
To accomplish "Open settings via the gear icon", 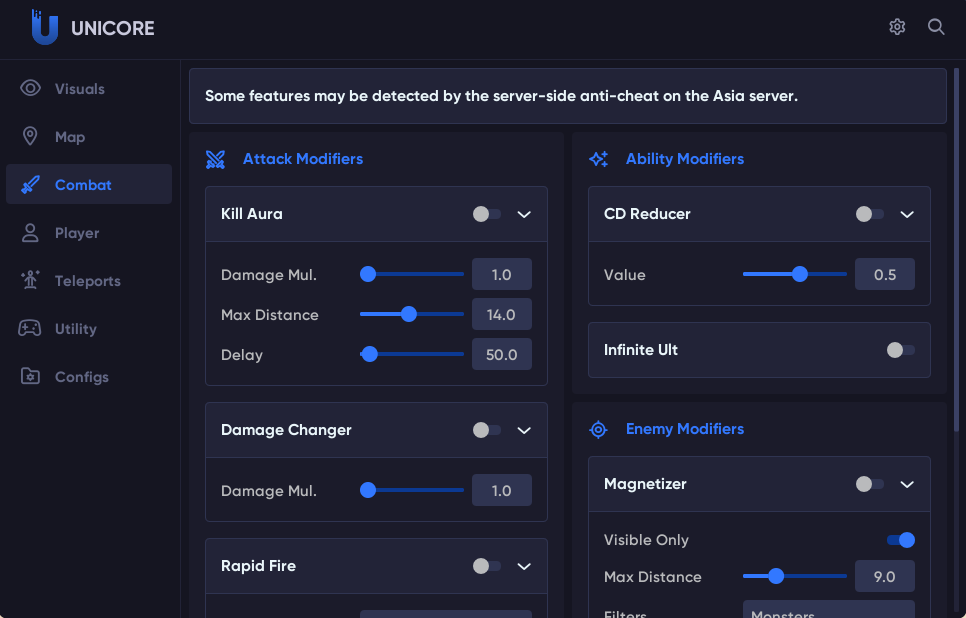I will click(897, 26).
